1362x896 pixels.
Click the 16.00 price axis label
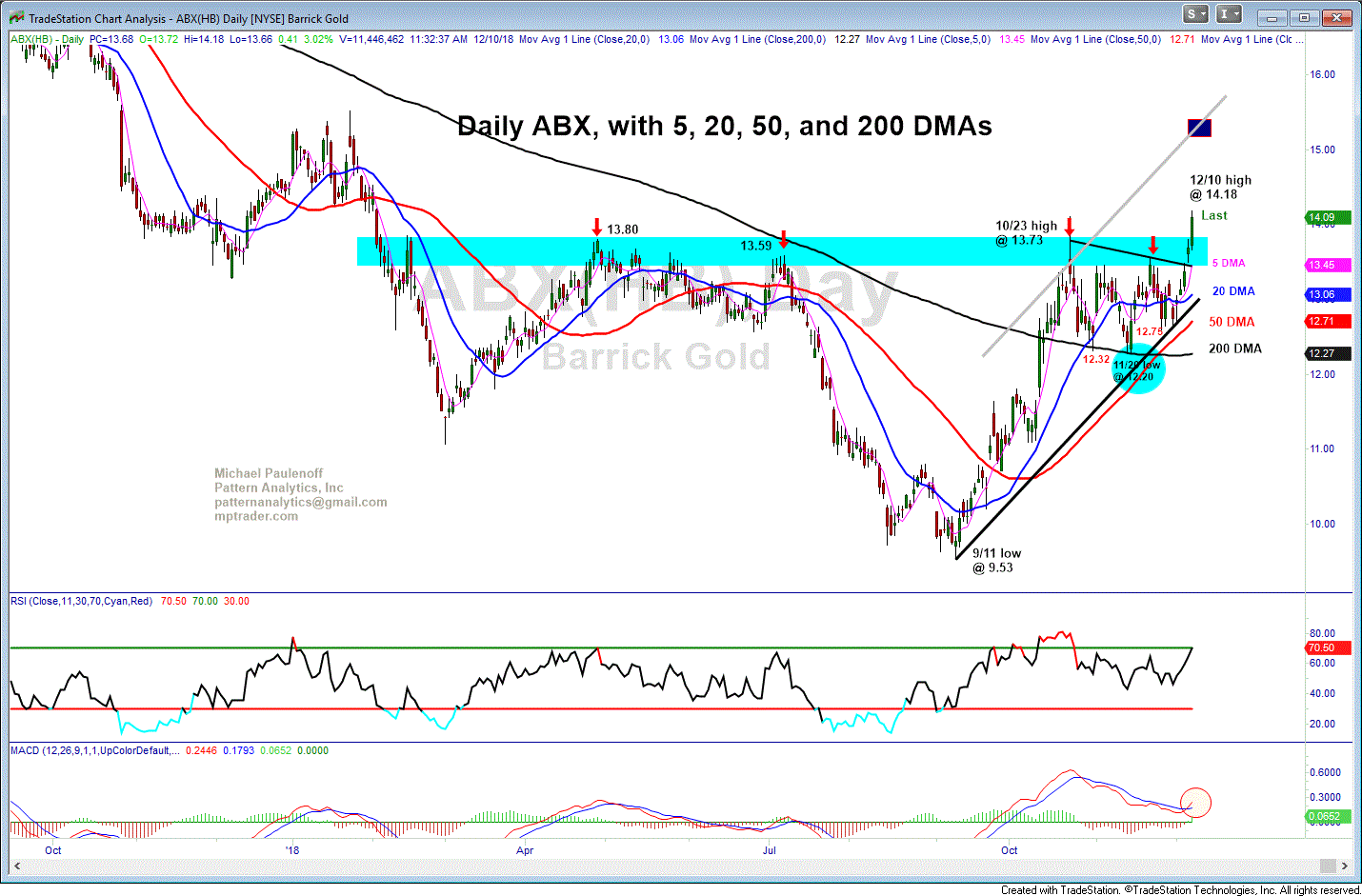(x=1322, y=74)
